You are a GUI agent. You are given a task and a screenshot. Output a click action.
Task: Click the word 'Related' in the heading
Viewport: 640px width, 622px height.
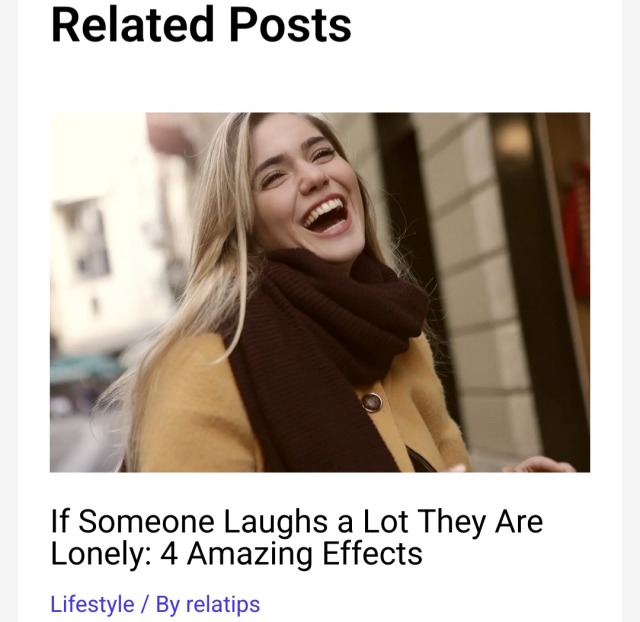click(132, 24)
